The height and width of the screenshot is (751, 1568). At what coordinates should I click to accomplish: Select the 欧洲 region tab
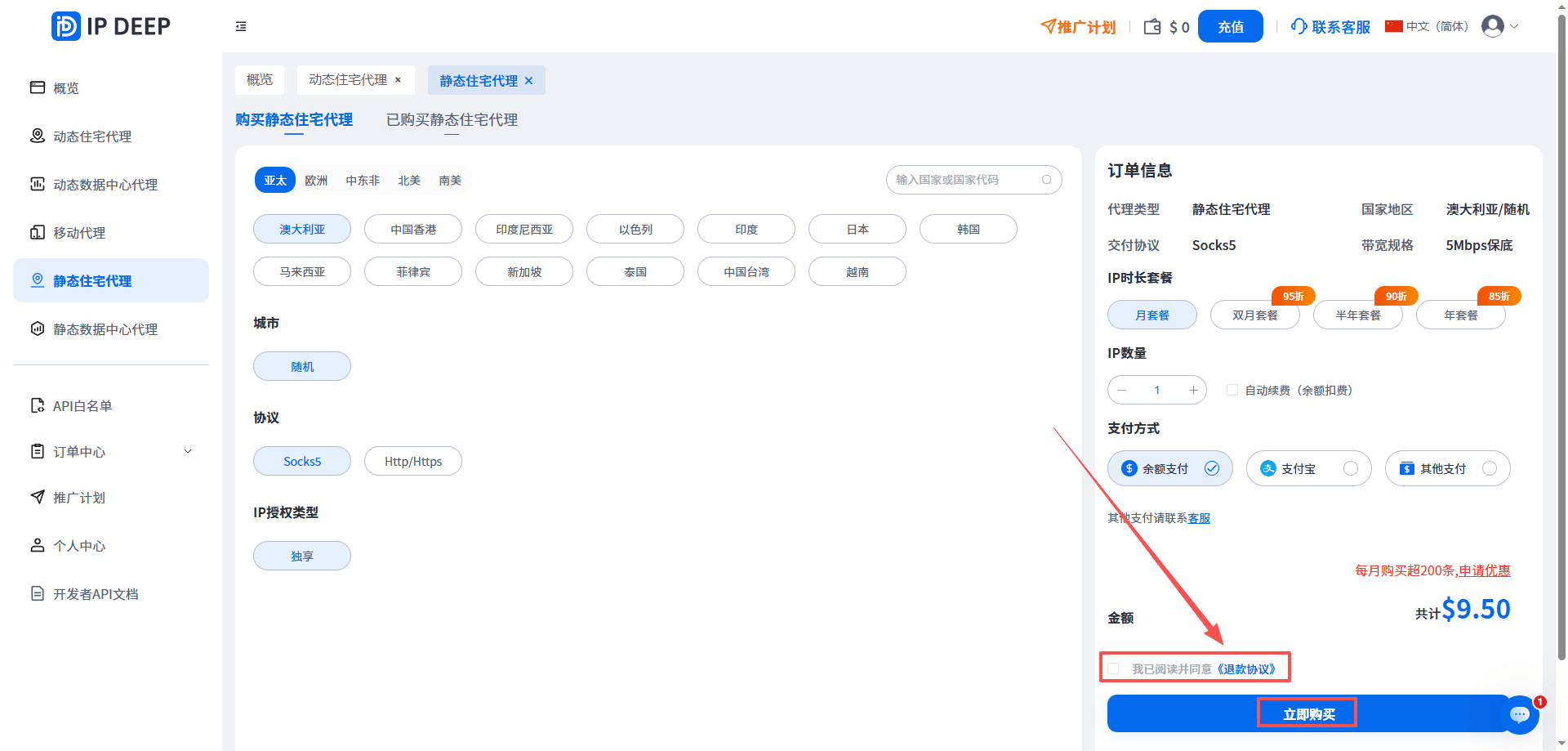316,180
